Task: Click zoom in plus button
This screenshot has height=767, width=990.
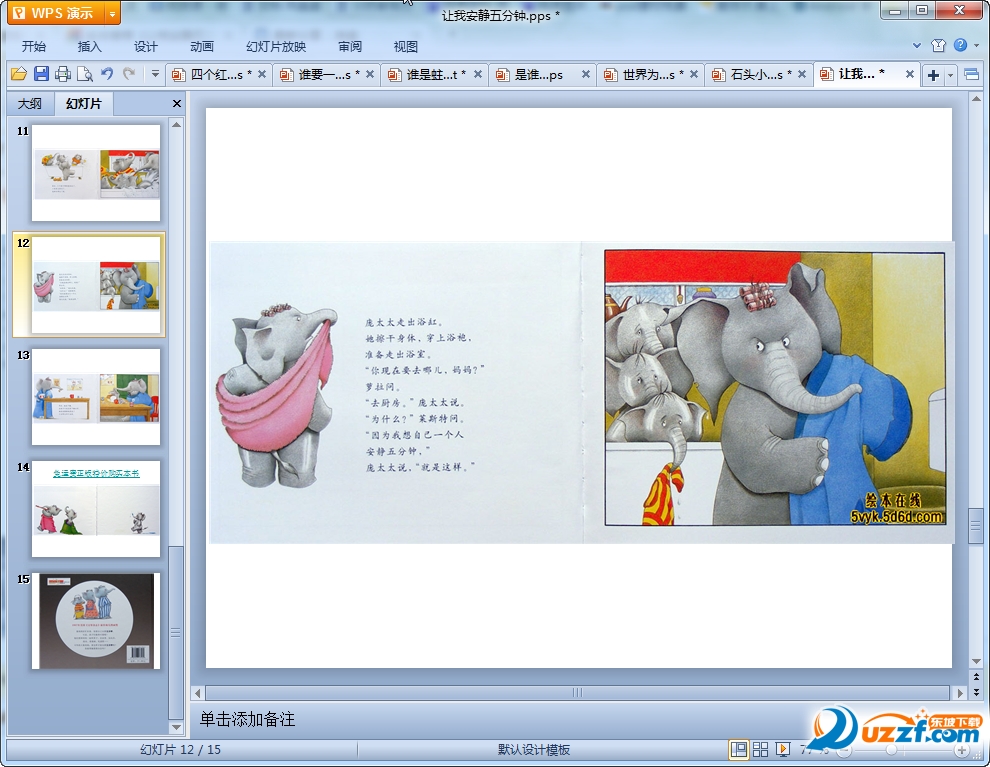Action: pyautogui.click(x=962, y=750)
